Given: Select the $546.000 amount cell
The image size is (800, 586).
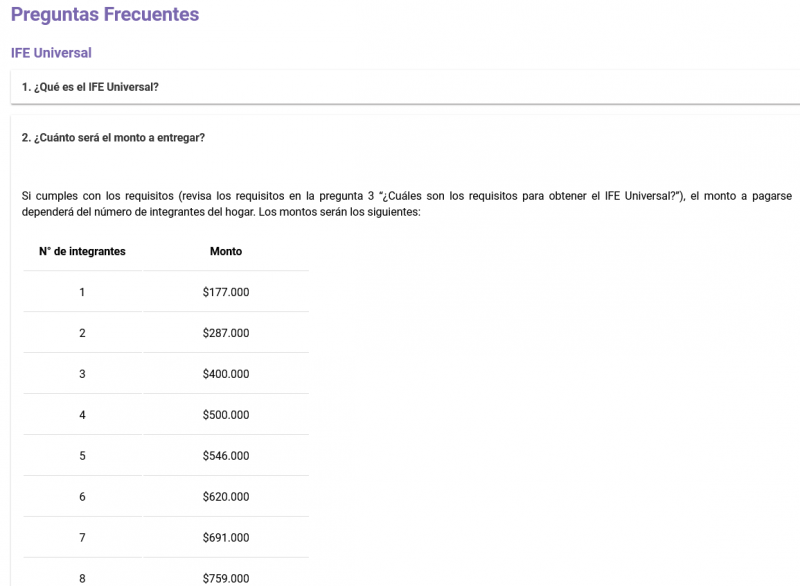Looking at the screenshot, I should (x=226, y=456).
